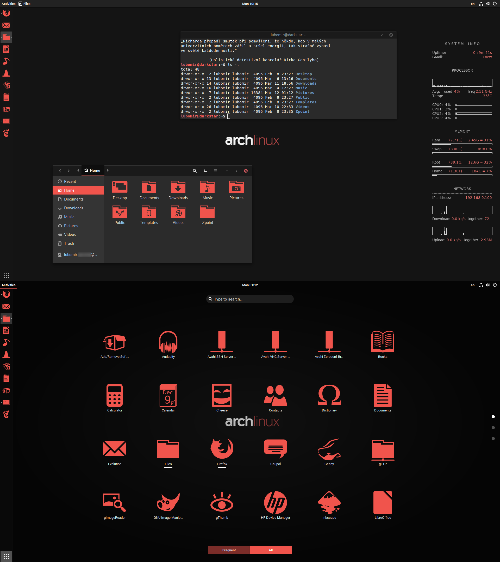Click the search icon in file manager
The height and width of the screenshot is (563, 500).
click(x=195, y=171)
